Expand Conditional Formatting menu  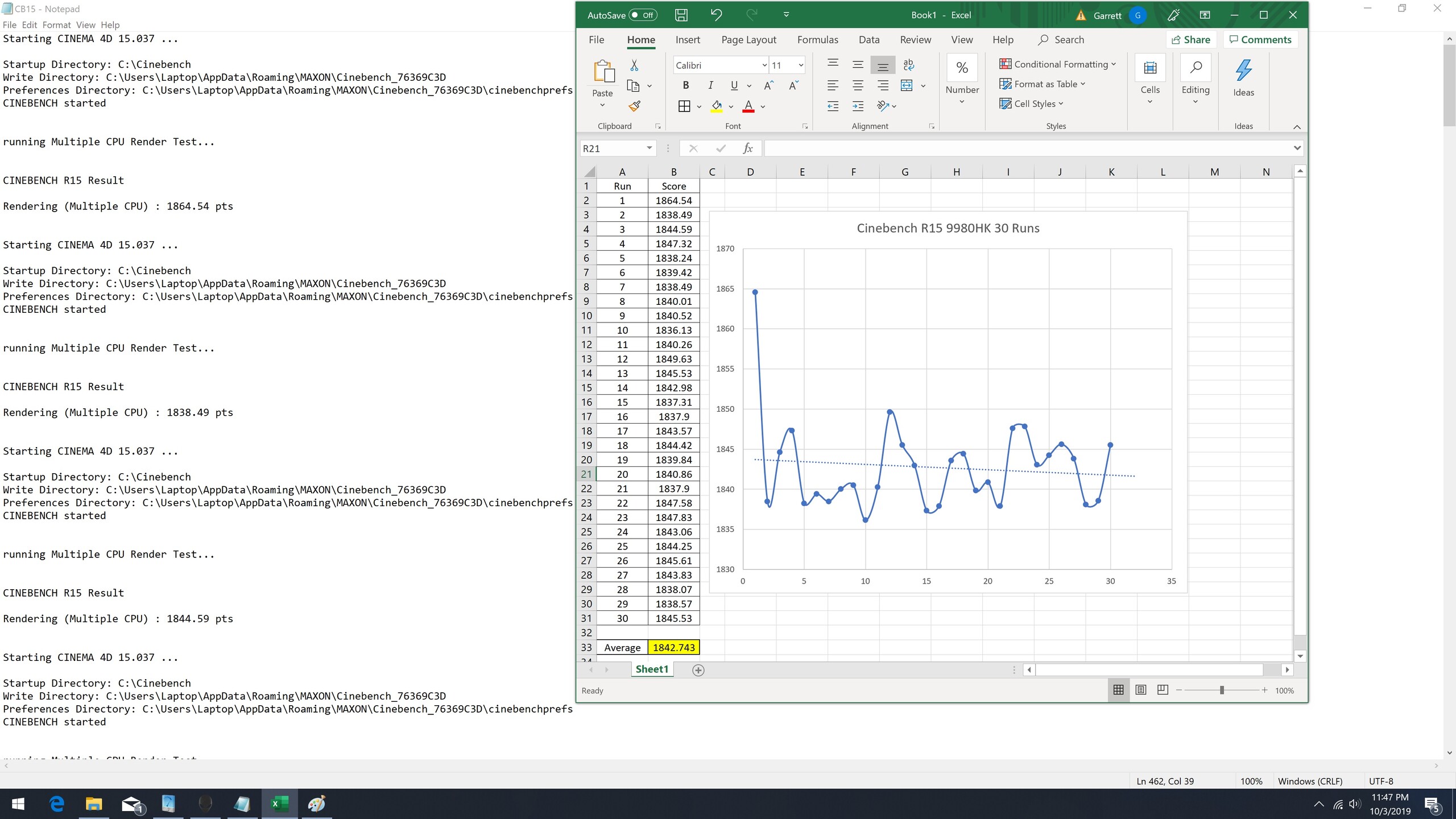coord(1057,64)
